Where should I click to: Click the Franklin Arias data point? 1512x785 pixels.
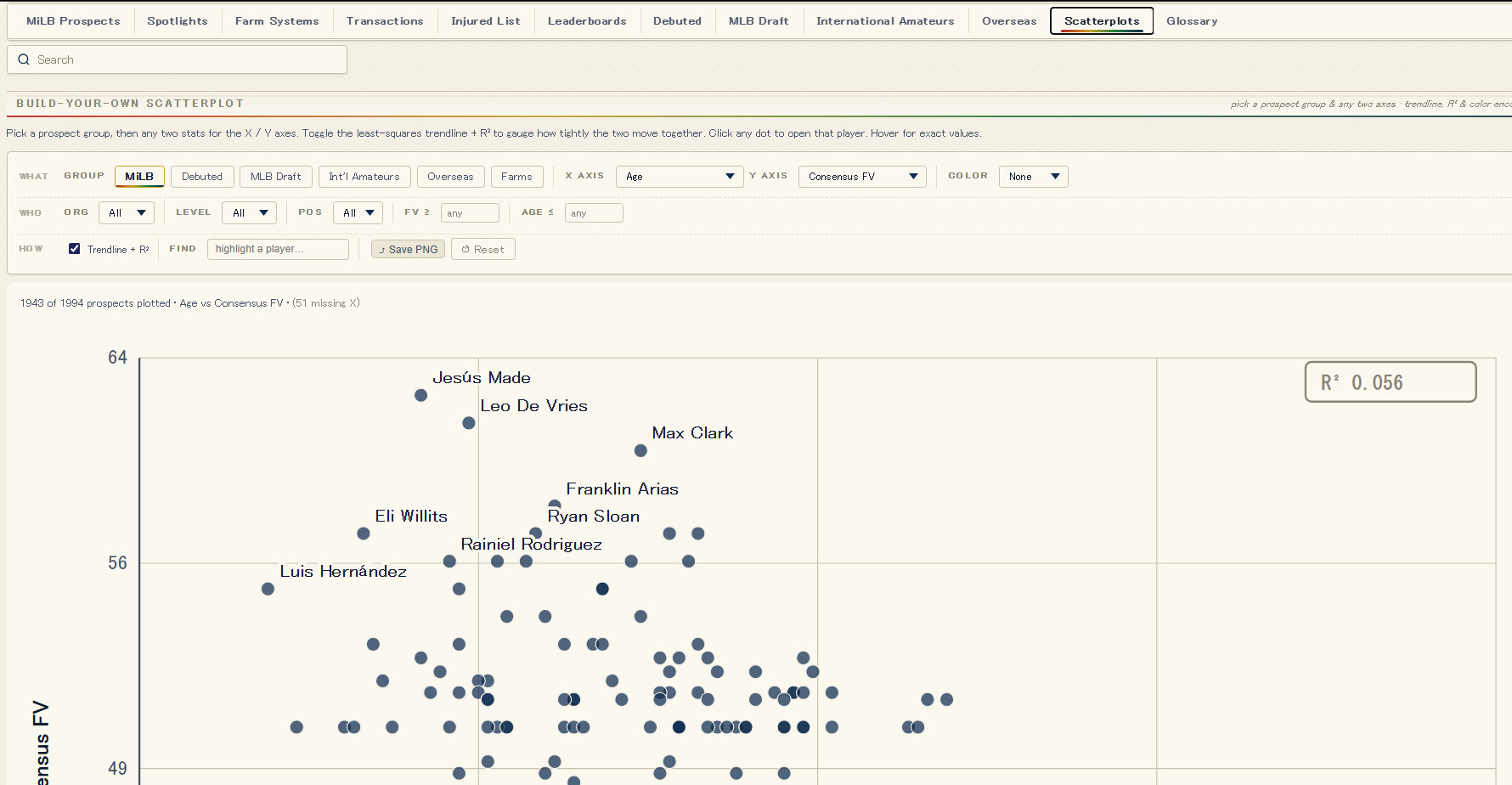click(x=555, y=505)
